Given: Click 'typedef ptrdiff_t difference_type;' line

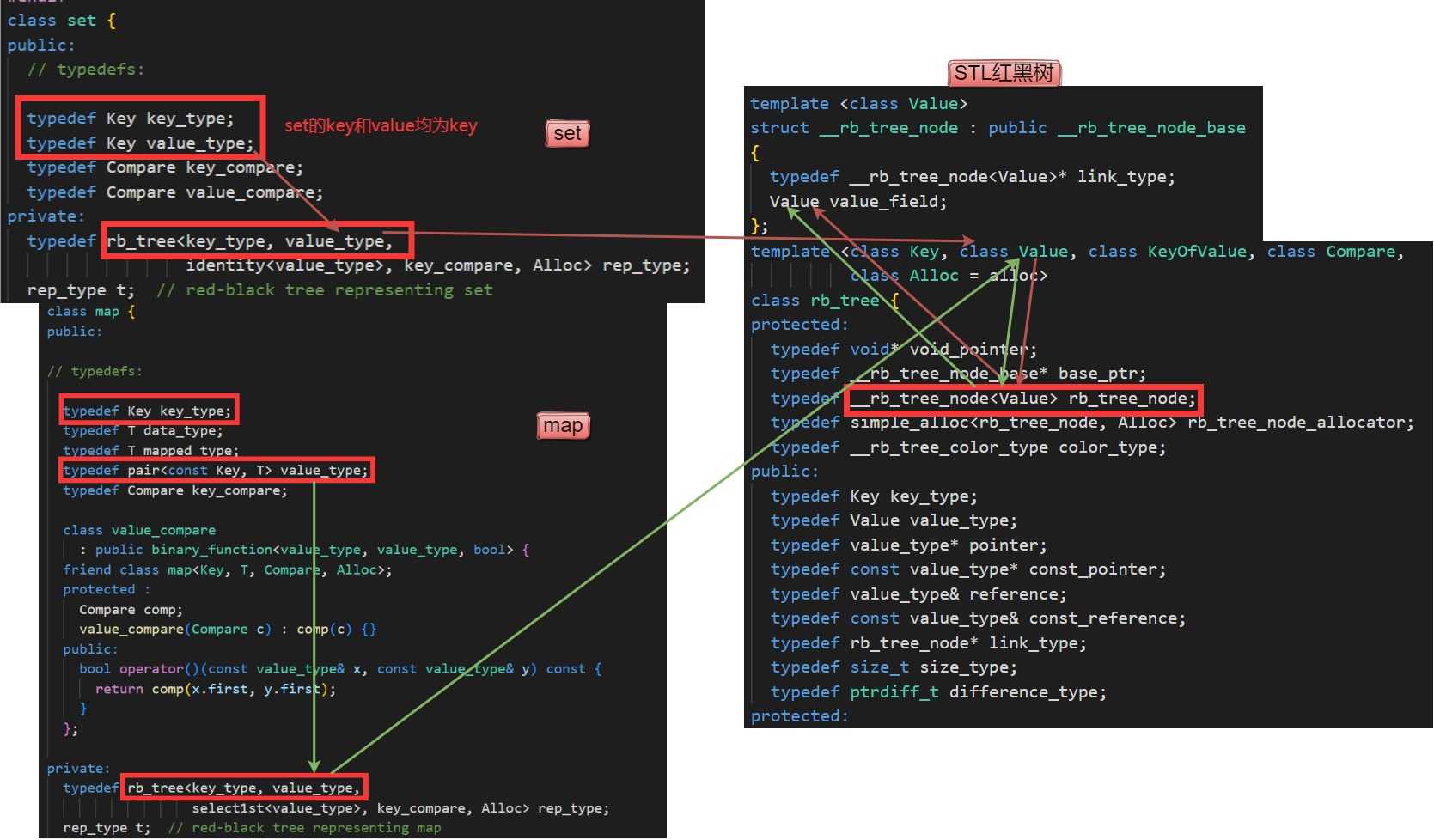Looking at the screenshot, I should [x=938, y=692].
